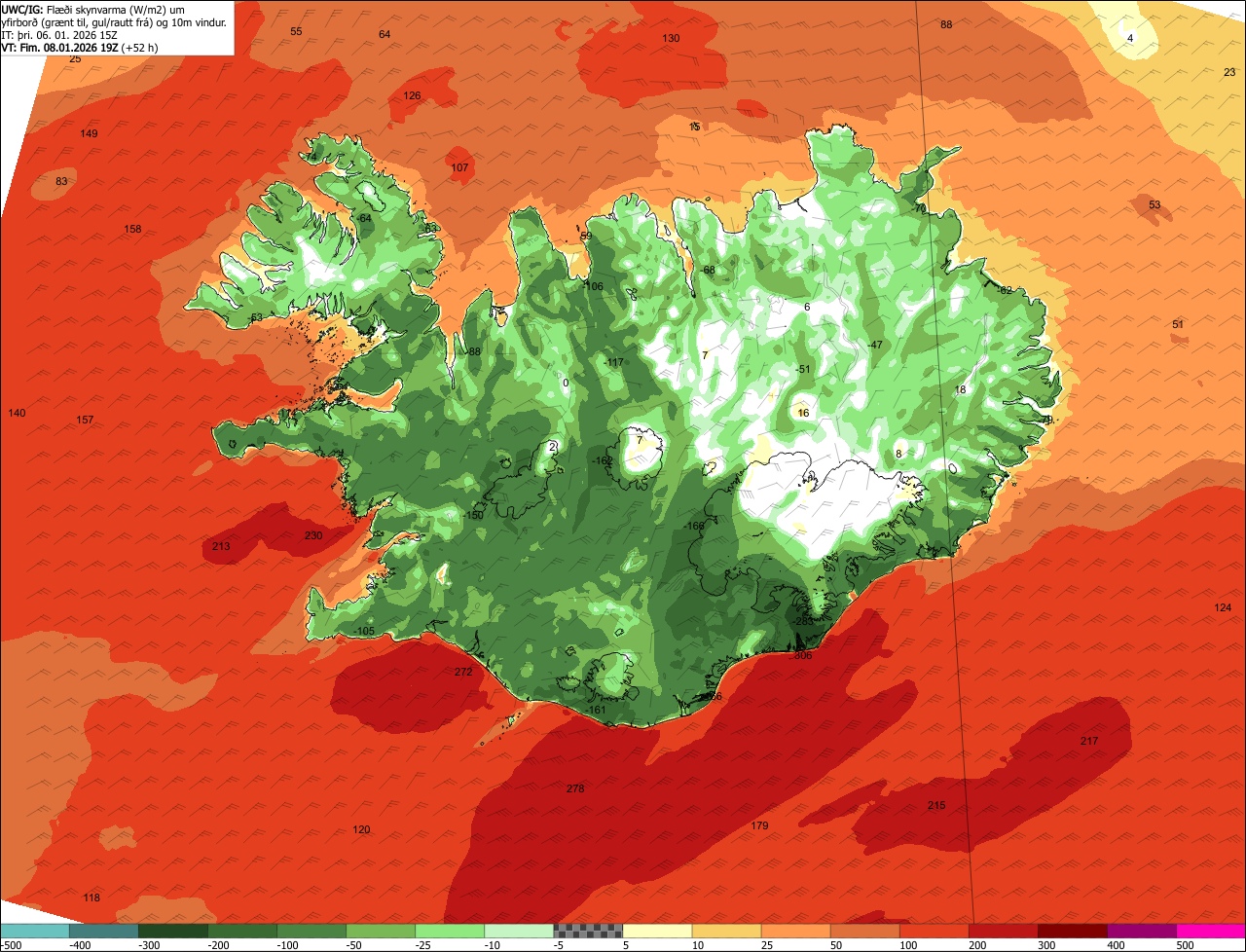Click the legend swatch between -50 and -25
1246x952 pixels.
(x=380, y=931)
